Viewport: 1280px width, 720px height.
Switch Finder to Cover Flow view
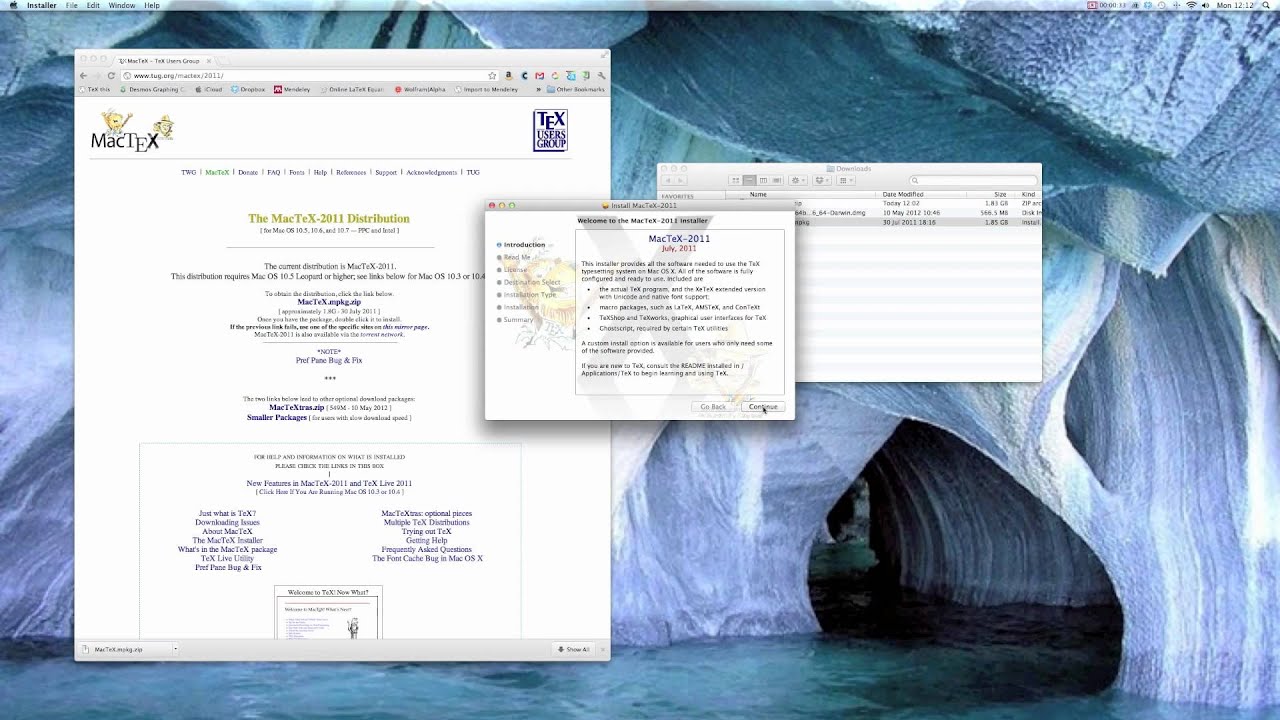[776, 181]
